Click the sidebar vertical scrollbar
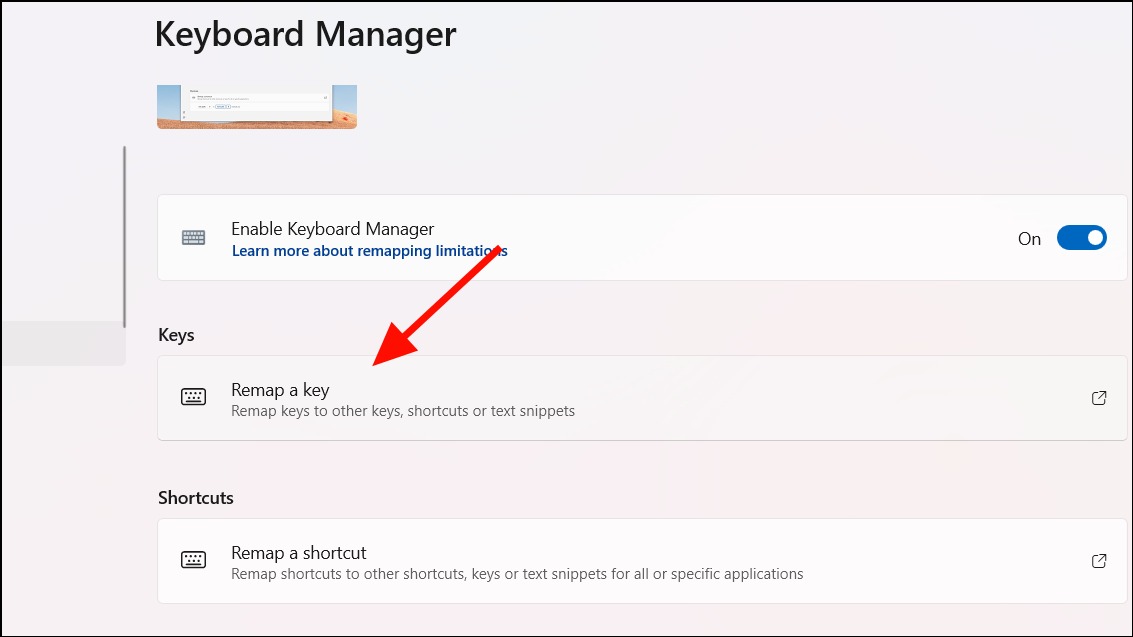Screen dimensions: 1133x637 pyautogui.click(x=124, y=237)
